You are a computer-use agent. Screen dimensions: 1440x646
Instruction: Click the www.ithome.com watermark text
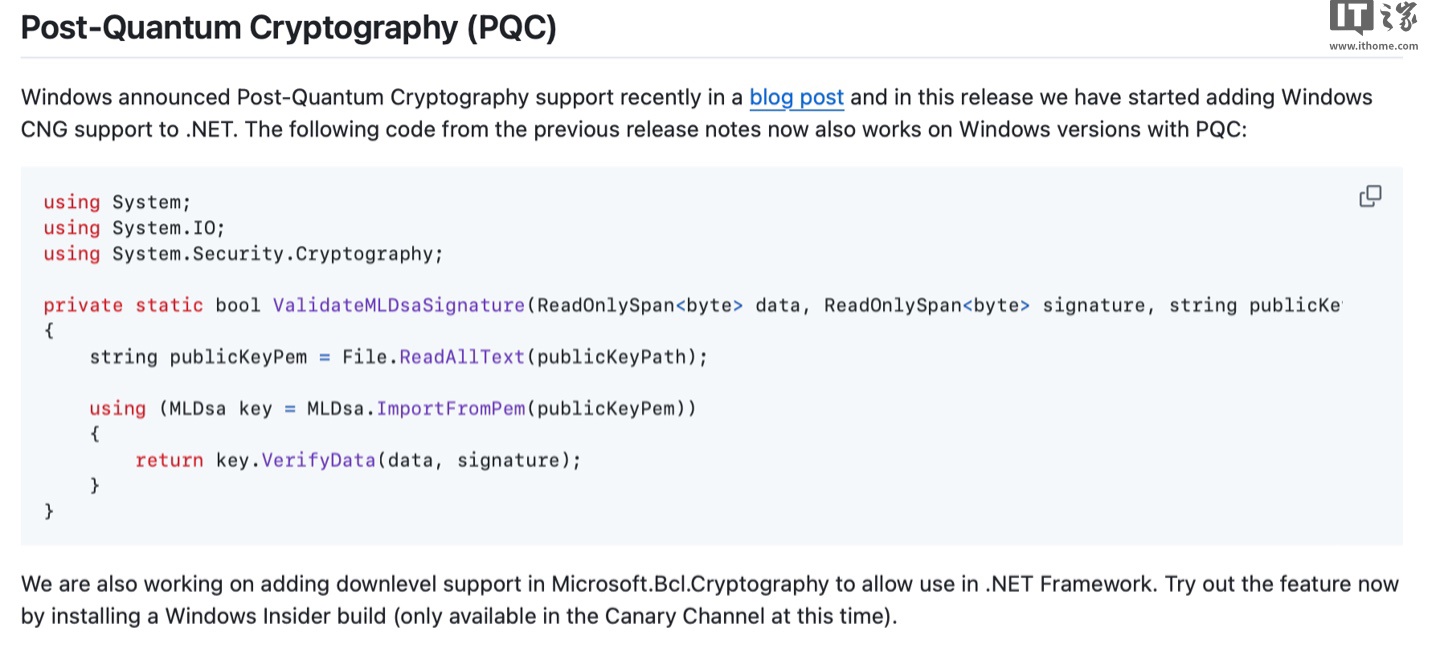tap(1373, 46)
